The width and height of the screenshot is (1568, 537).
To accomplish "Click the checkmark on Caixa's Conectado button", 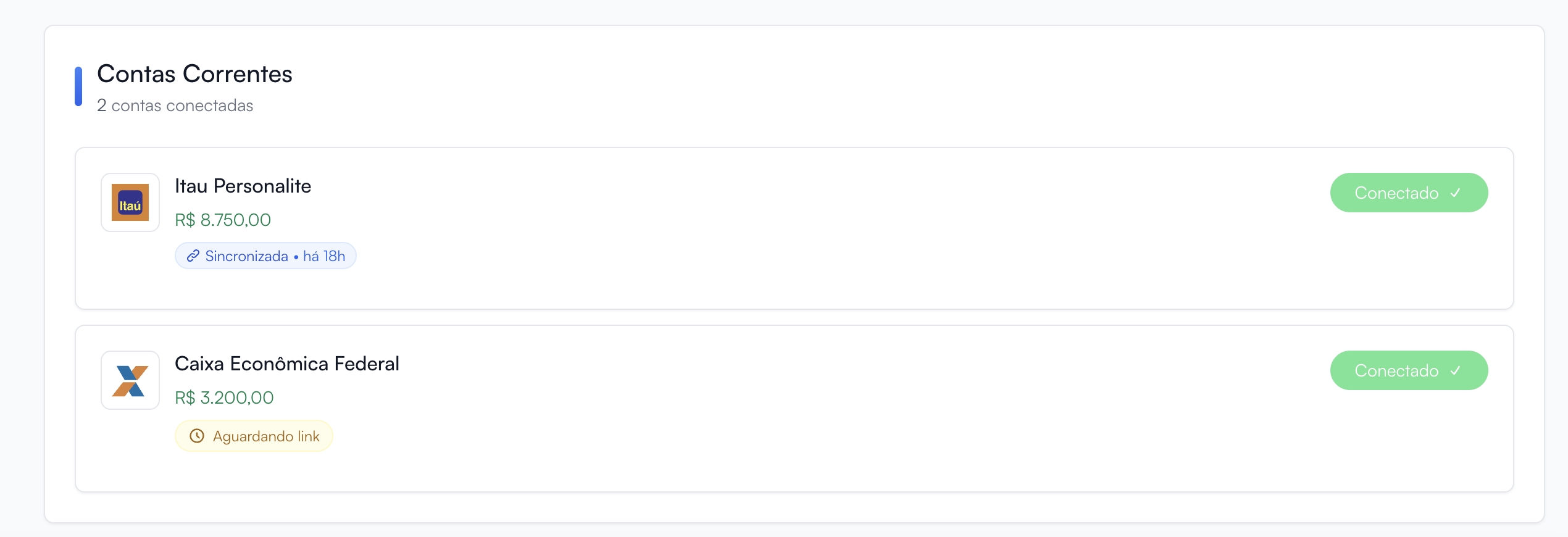I will click(x=1456, y=371).
